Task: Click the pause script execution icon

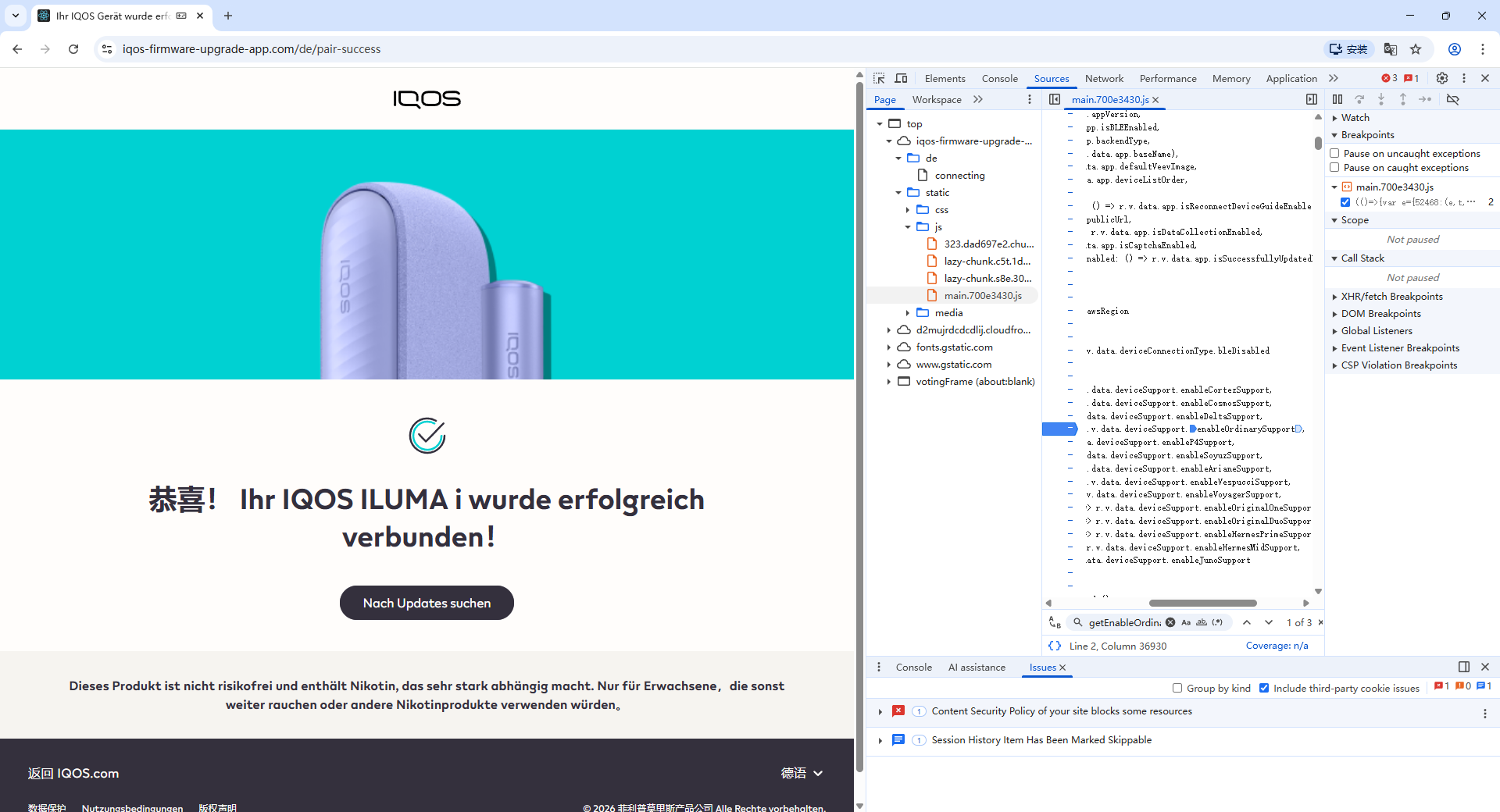Action: click(x=1337, y=99)
